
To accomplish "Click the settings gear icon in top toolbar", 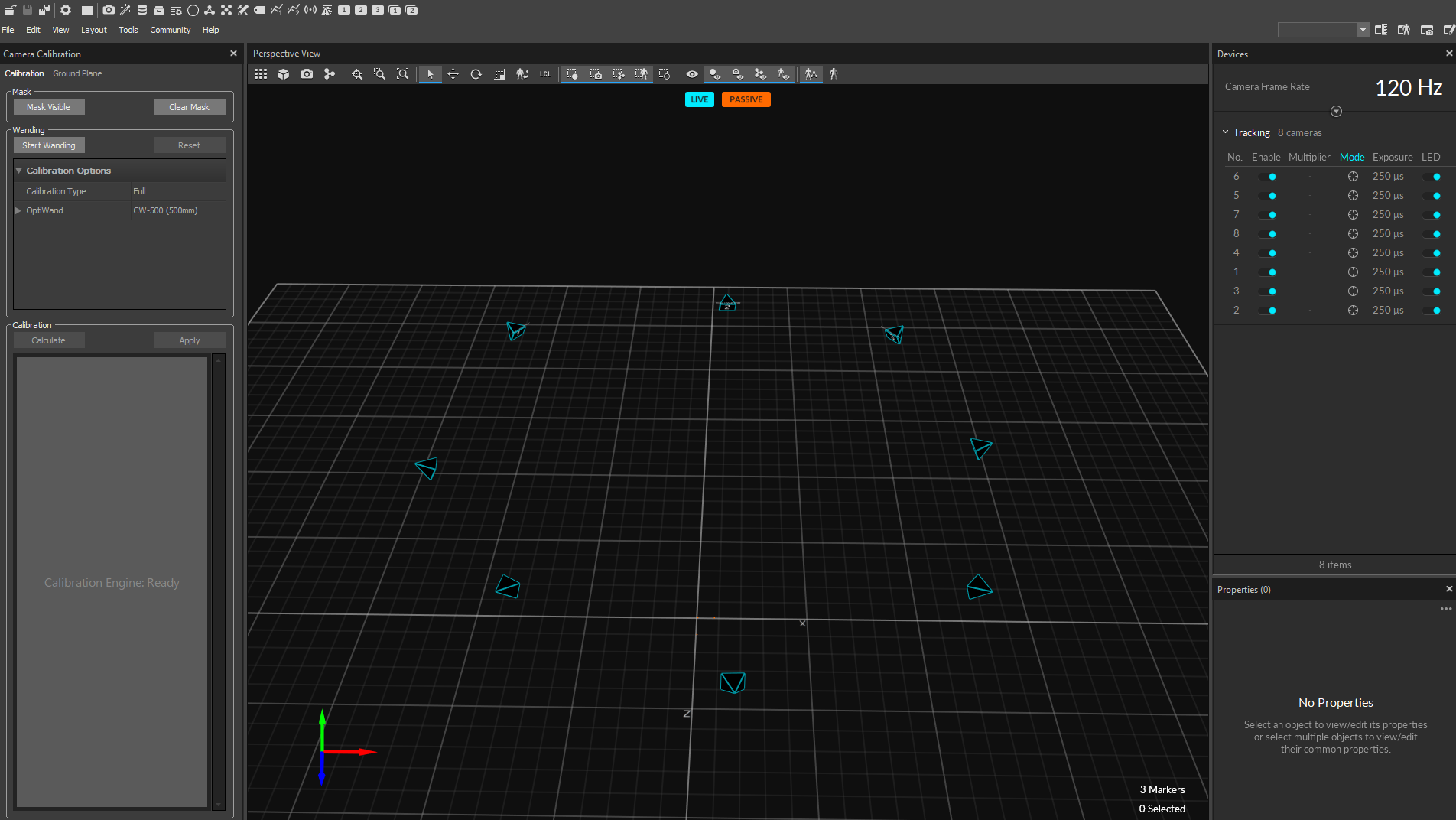I will pos(66,10).
